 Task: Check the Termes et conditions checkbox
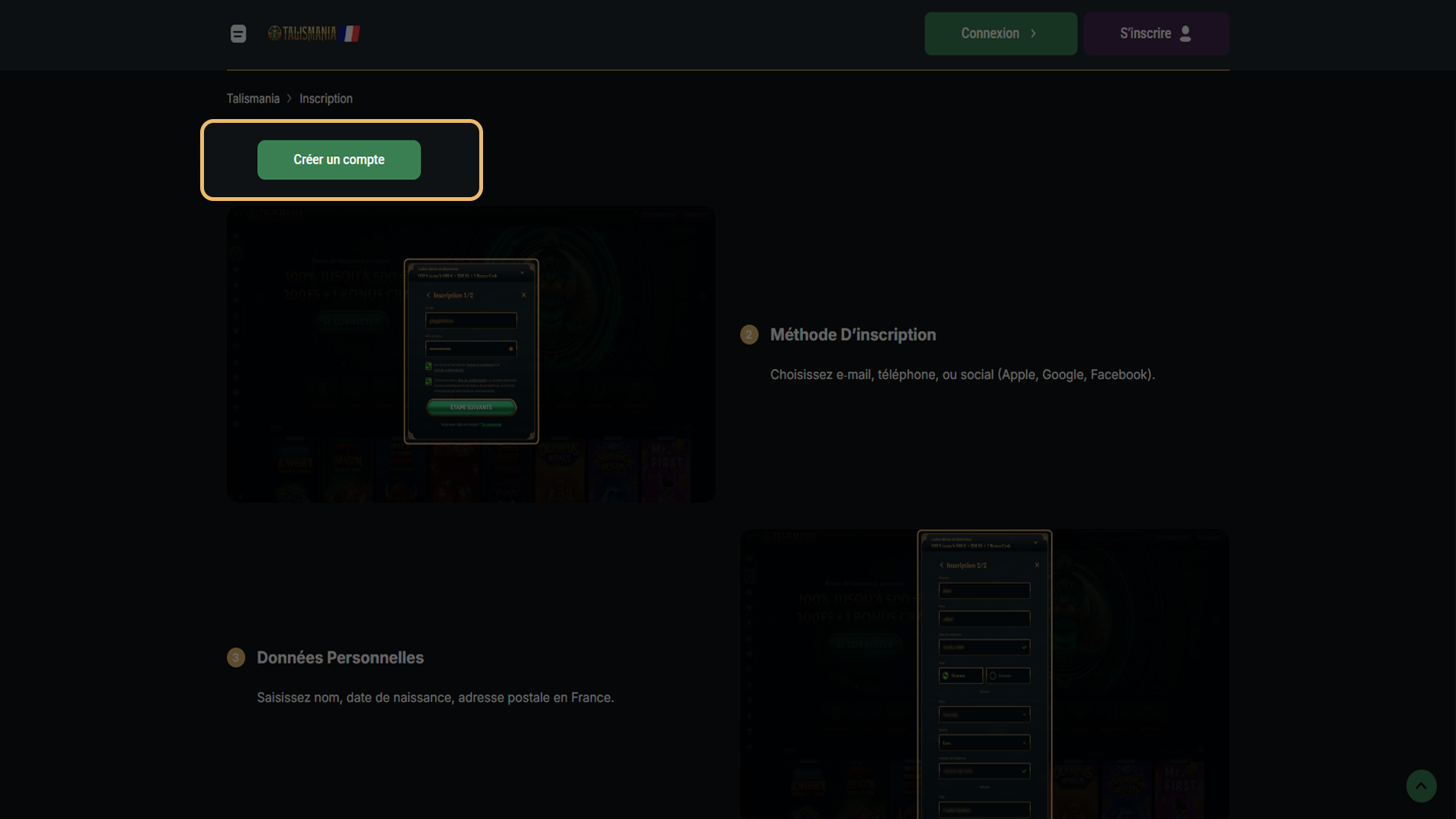[428, 366]
